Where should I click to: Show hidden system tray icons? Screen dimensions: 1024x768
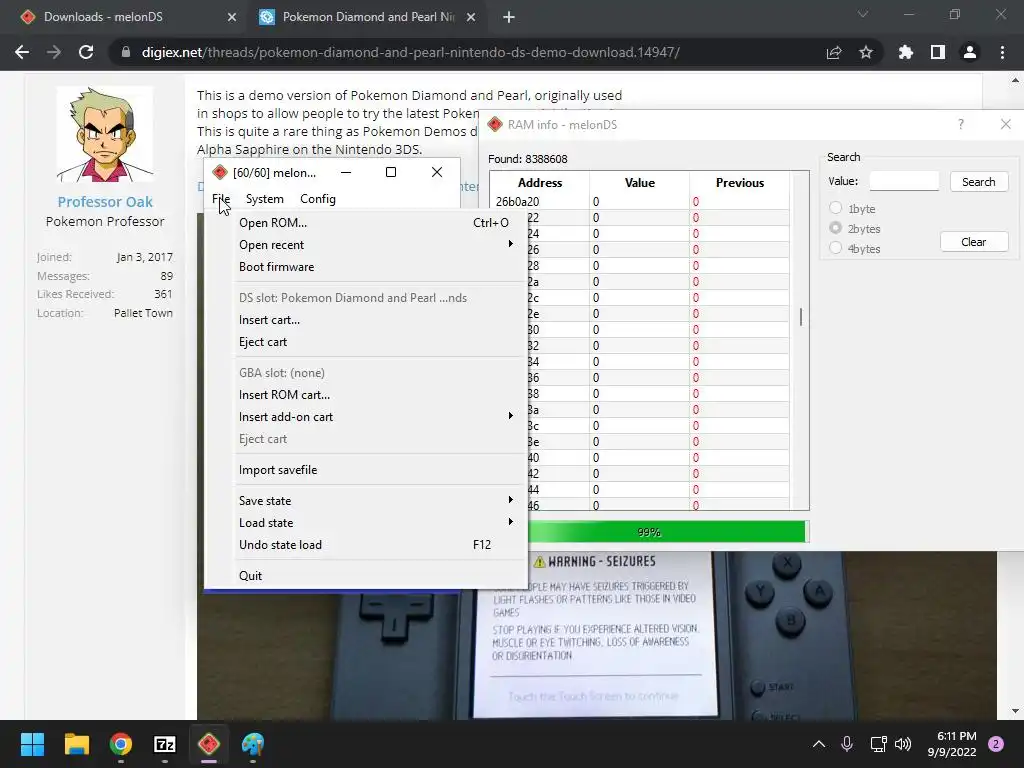click(818, 744)
